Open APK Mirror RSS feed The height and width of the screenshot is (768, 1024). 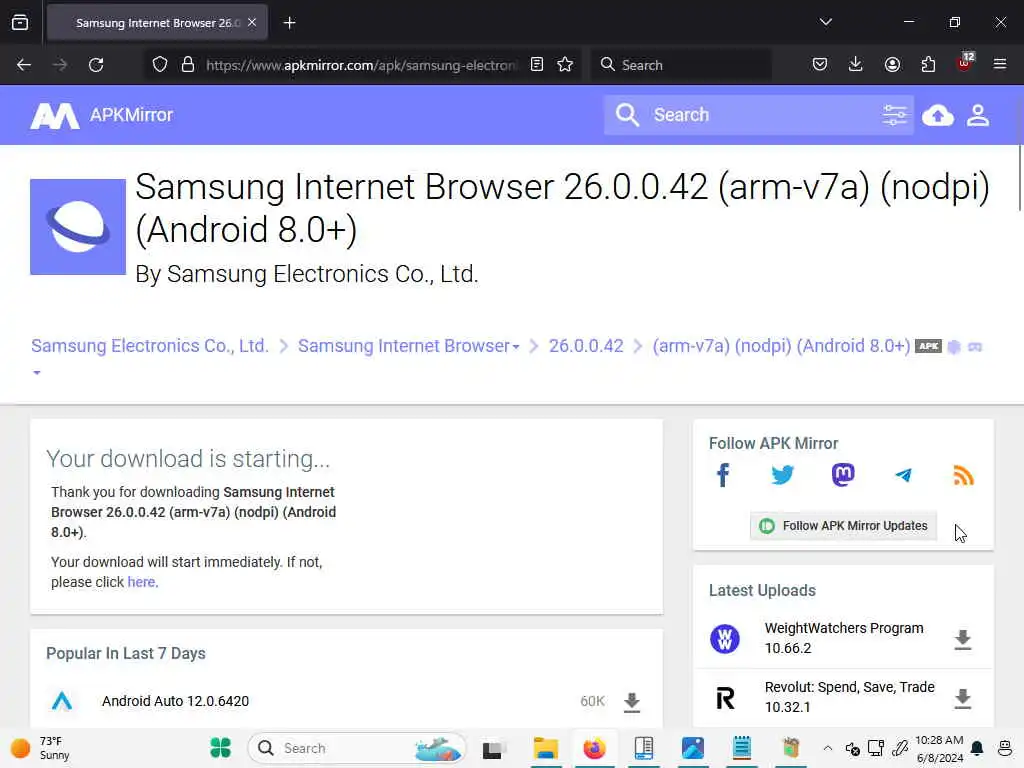coord(963,475)
